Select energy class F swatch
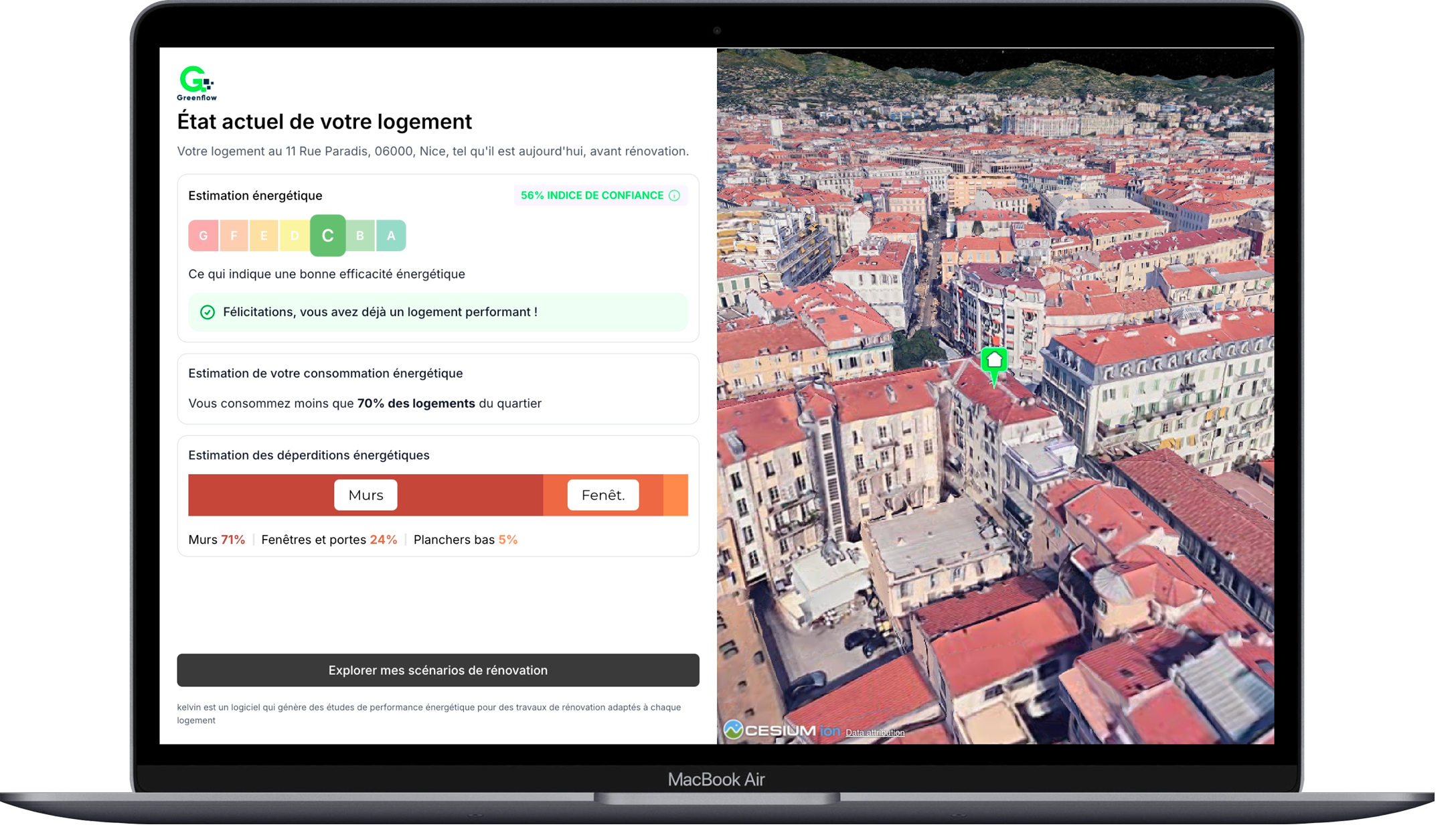Screen dimensions: 1456x837 tap(234, 236)
